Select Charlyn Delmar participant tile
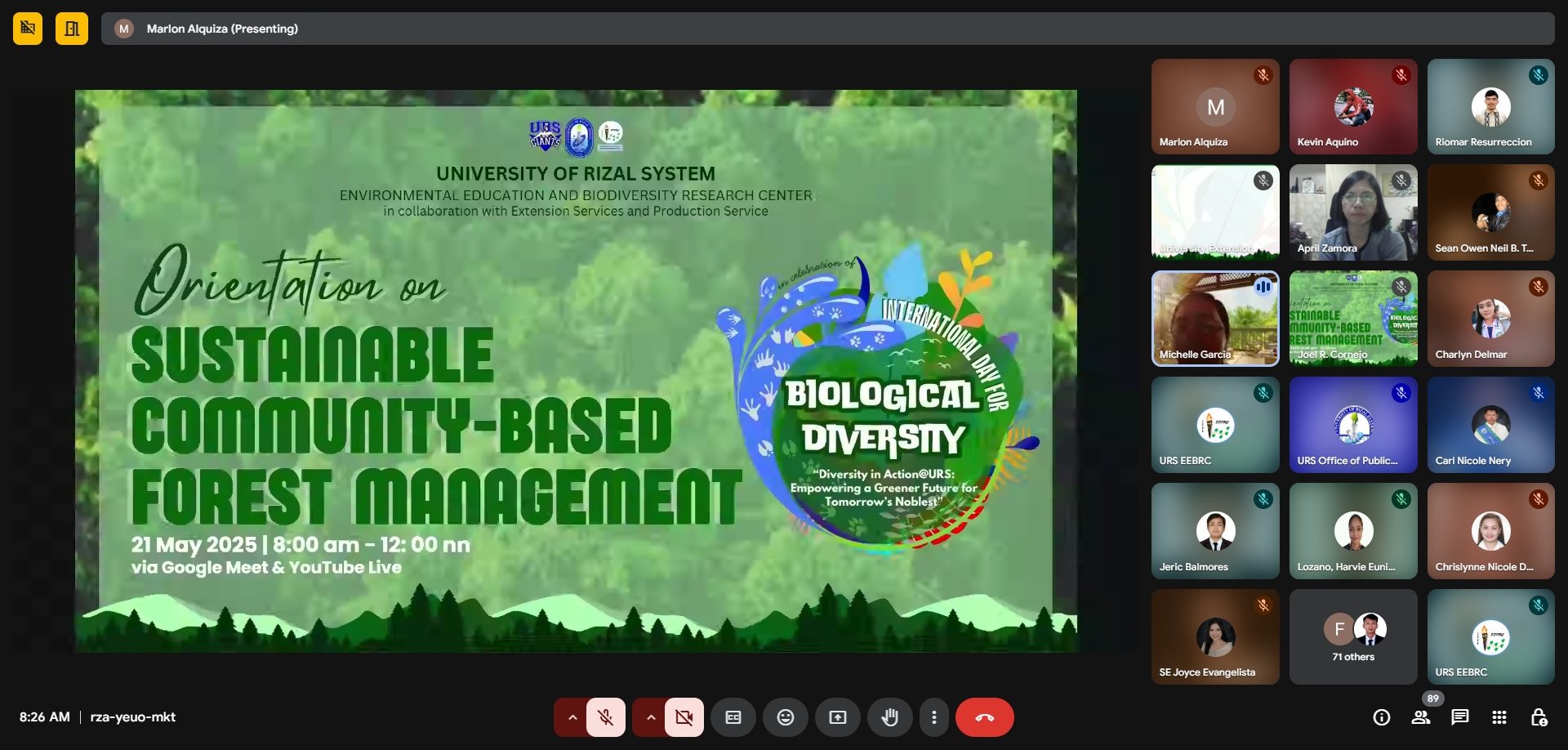The image size is (1568, 750). 1491,319
